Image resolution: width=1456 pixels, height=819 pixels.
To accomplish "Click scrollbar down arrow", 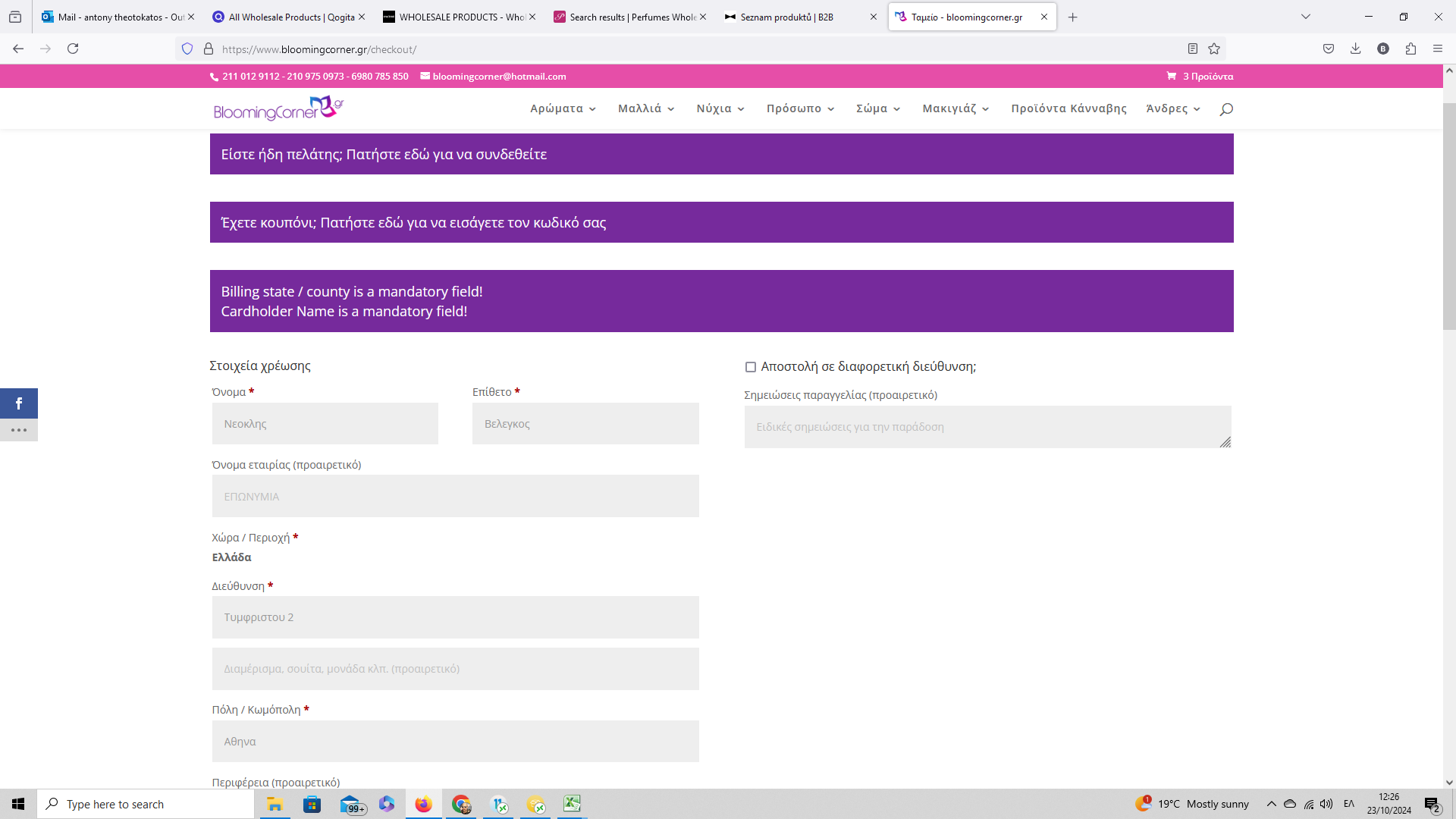I will coord(1449,783).
